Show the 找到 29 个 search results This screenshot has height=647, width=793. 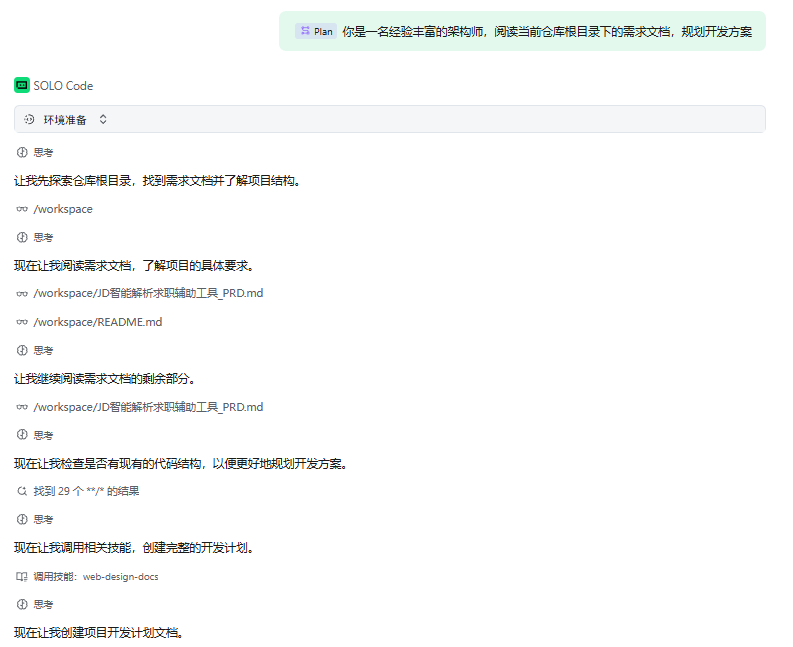[x=86, y=491]
